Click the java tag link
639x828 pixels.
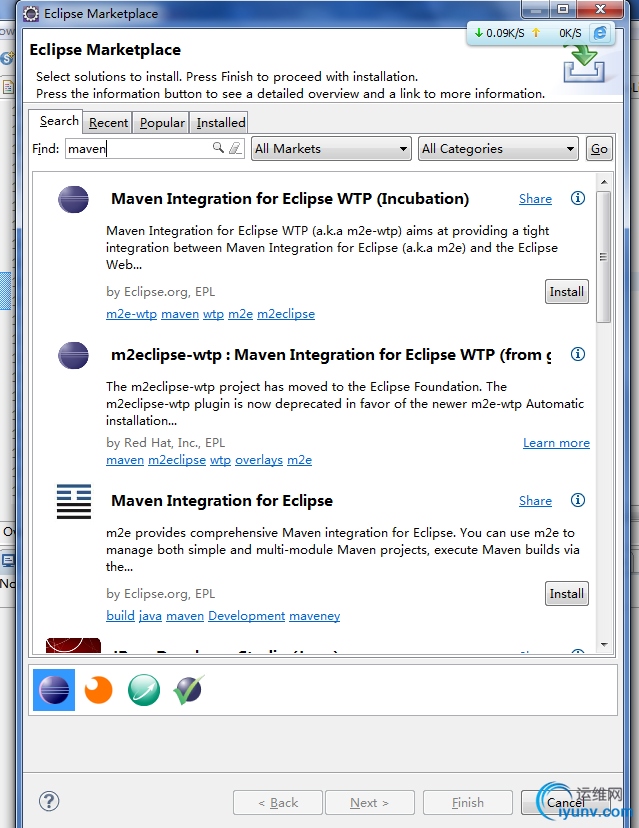point(151,616)
